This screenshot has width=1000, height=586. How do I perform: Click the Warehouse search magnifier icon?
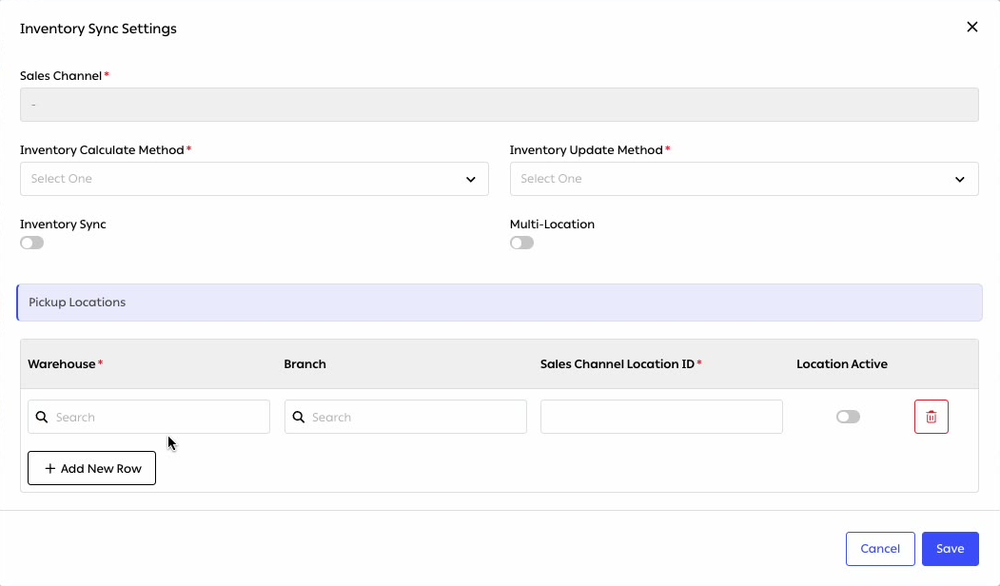point(41,417)
